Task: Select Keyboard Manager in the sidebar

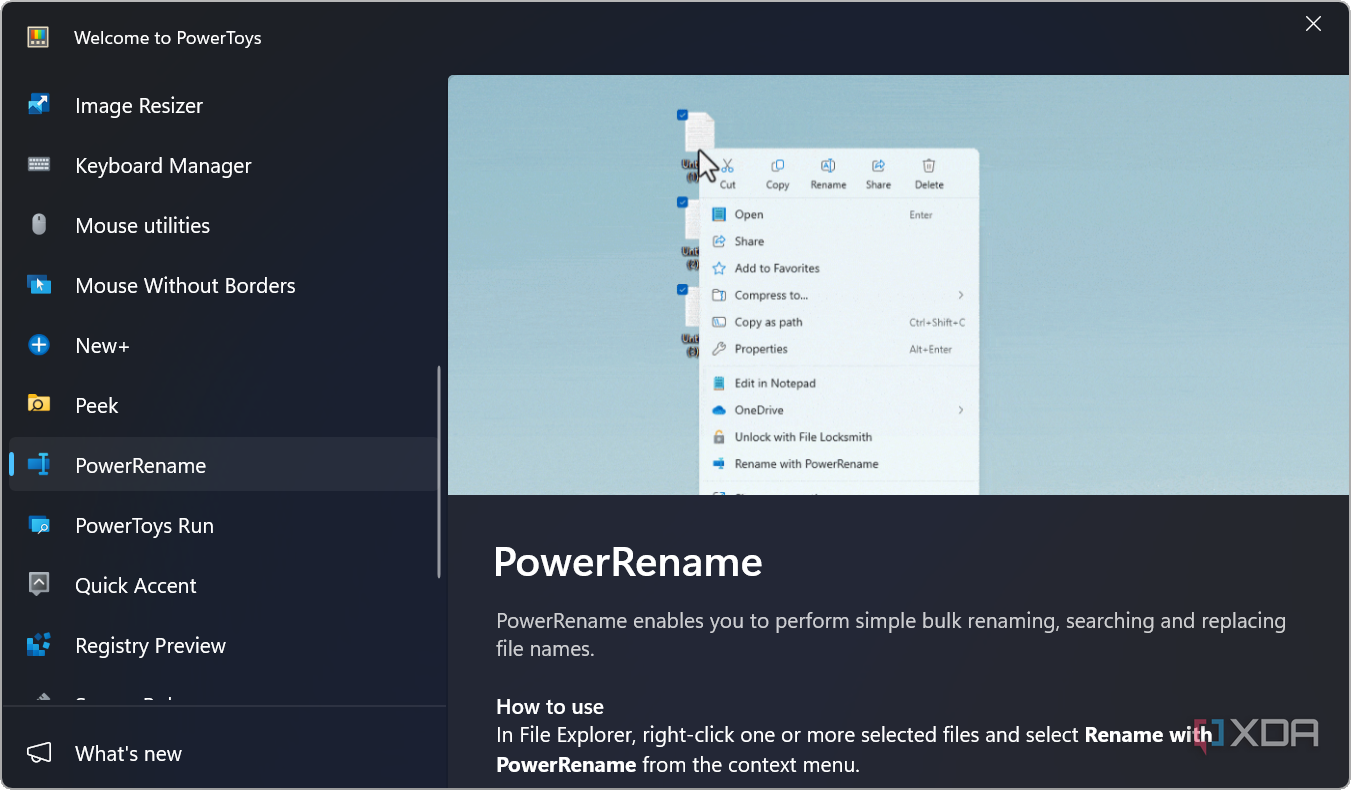Action: pyautogui.click(x=223, y=165)
